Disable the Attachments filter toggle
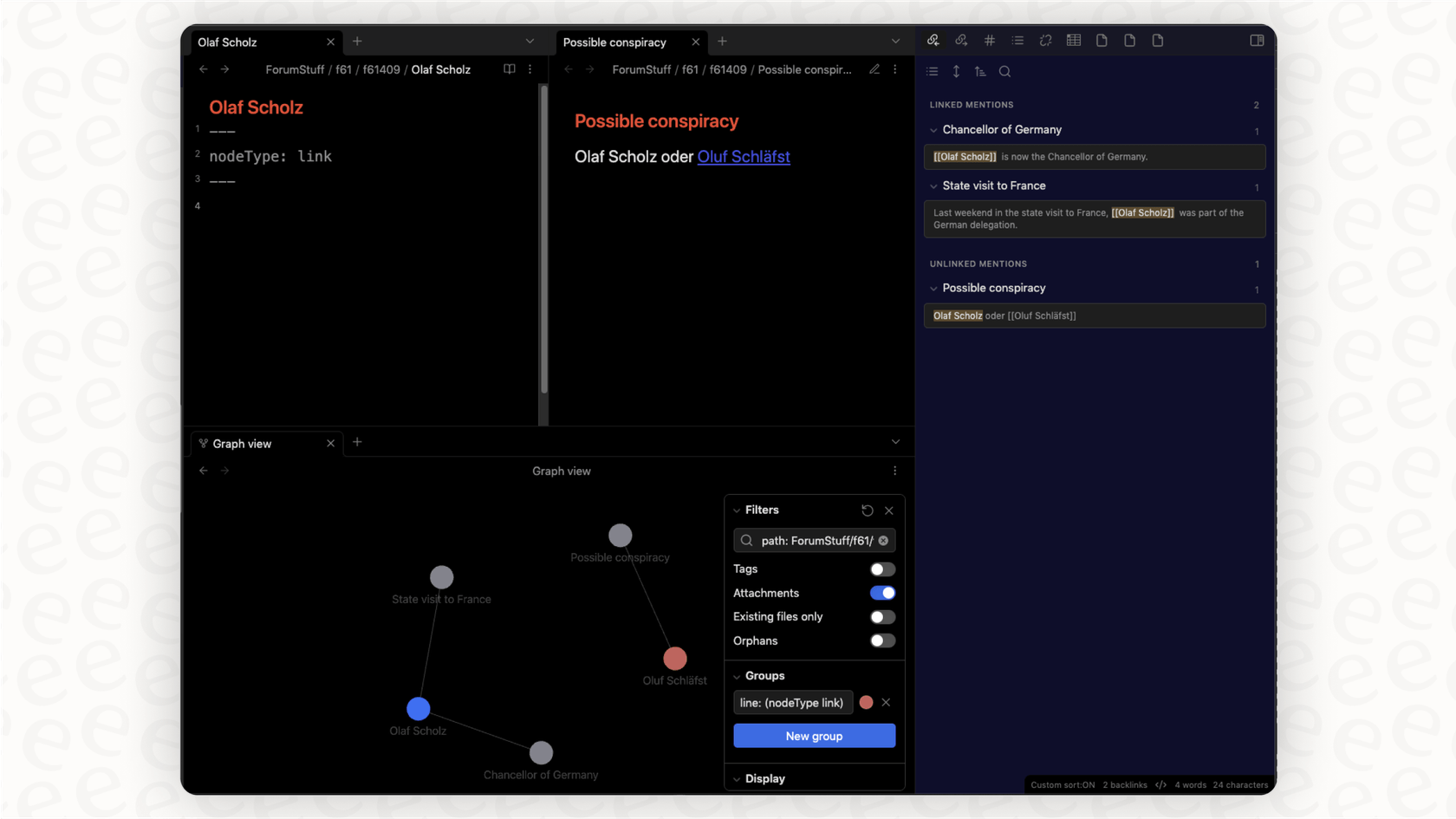Image resolution: width=1456 pixels, height=819 pixels. point(882,593)
